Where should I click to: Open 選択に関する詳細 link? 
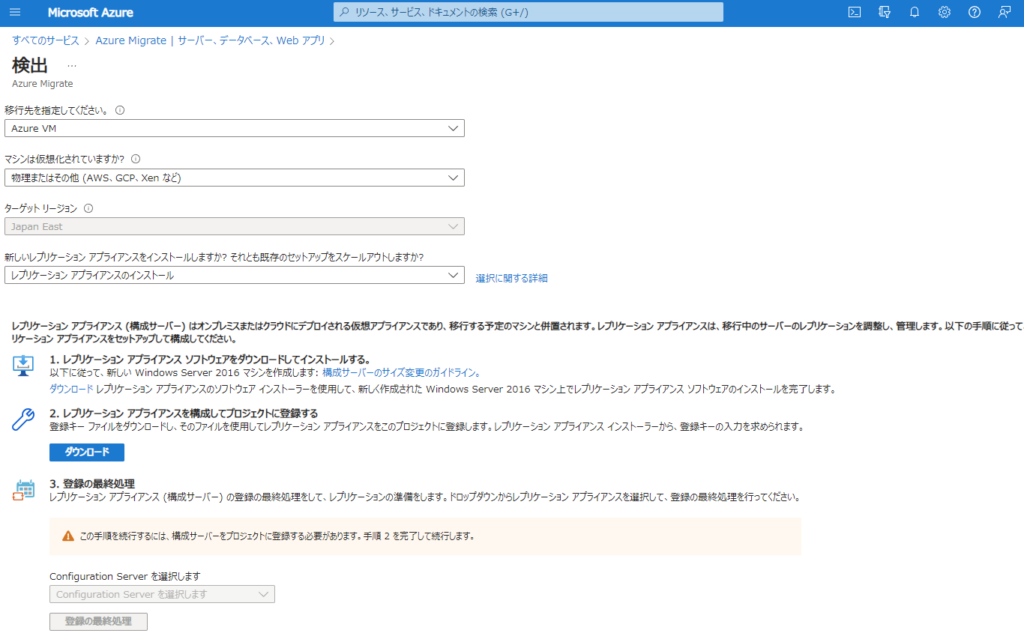(511, 278)
